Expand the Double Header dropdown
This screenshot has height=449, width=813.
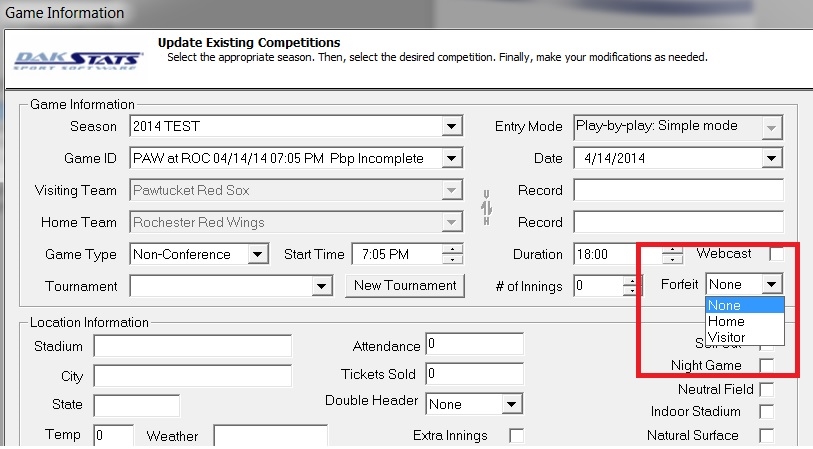pyautogui.click(x=511, y=405)
